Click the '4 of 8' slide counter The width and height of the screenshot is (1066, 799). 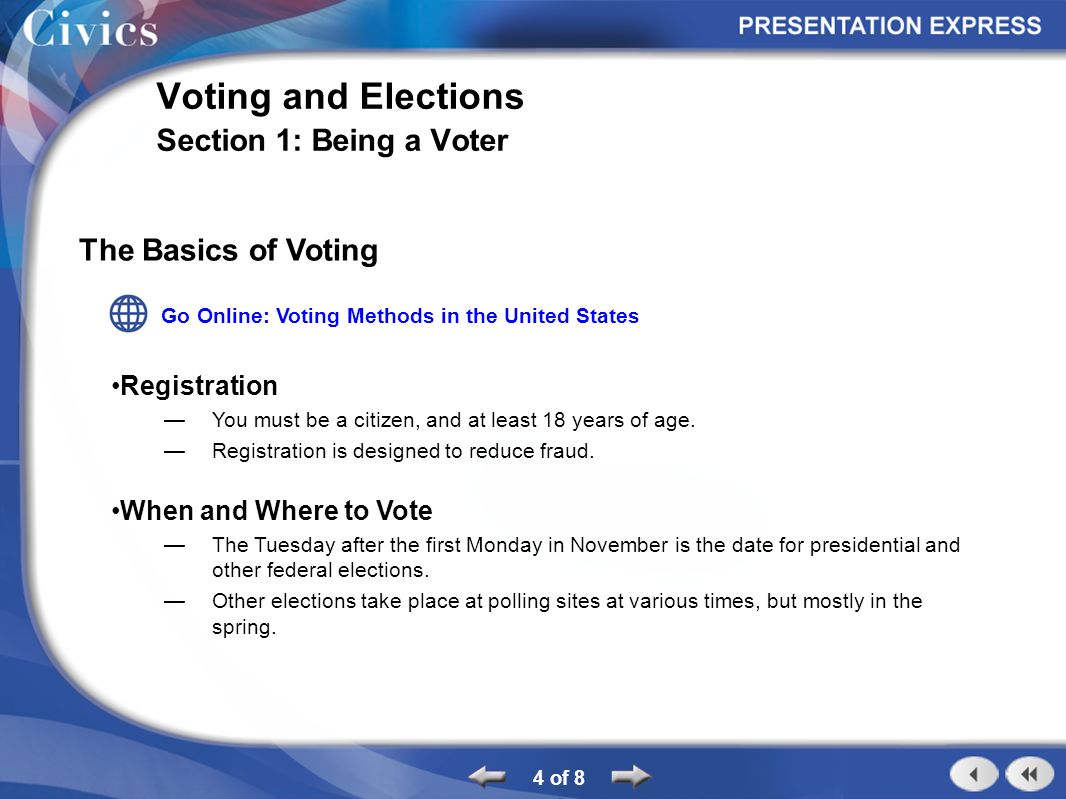click(x=558, y=777)
